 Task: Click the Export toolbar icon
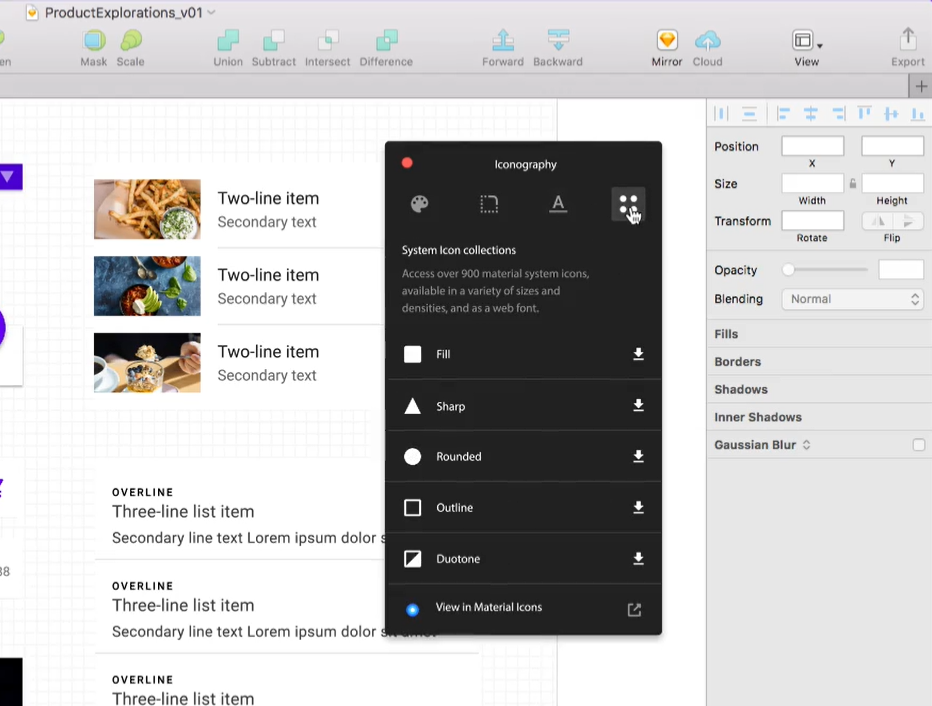coord(907,42)
